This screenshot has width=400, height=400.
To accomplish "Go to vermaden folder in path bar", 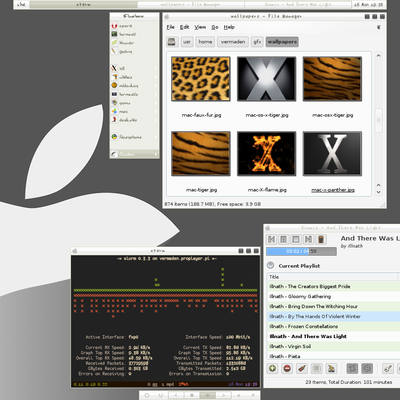I will pyautogui.click(x=233, y=42).
